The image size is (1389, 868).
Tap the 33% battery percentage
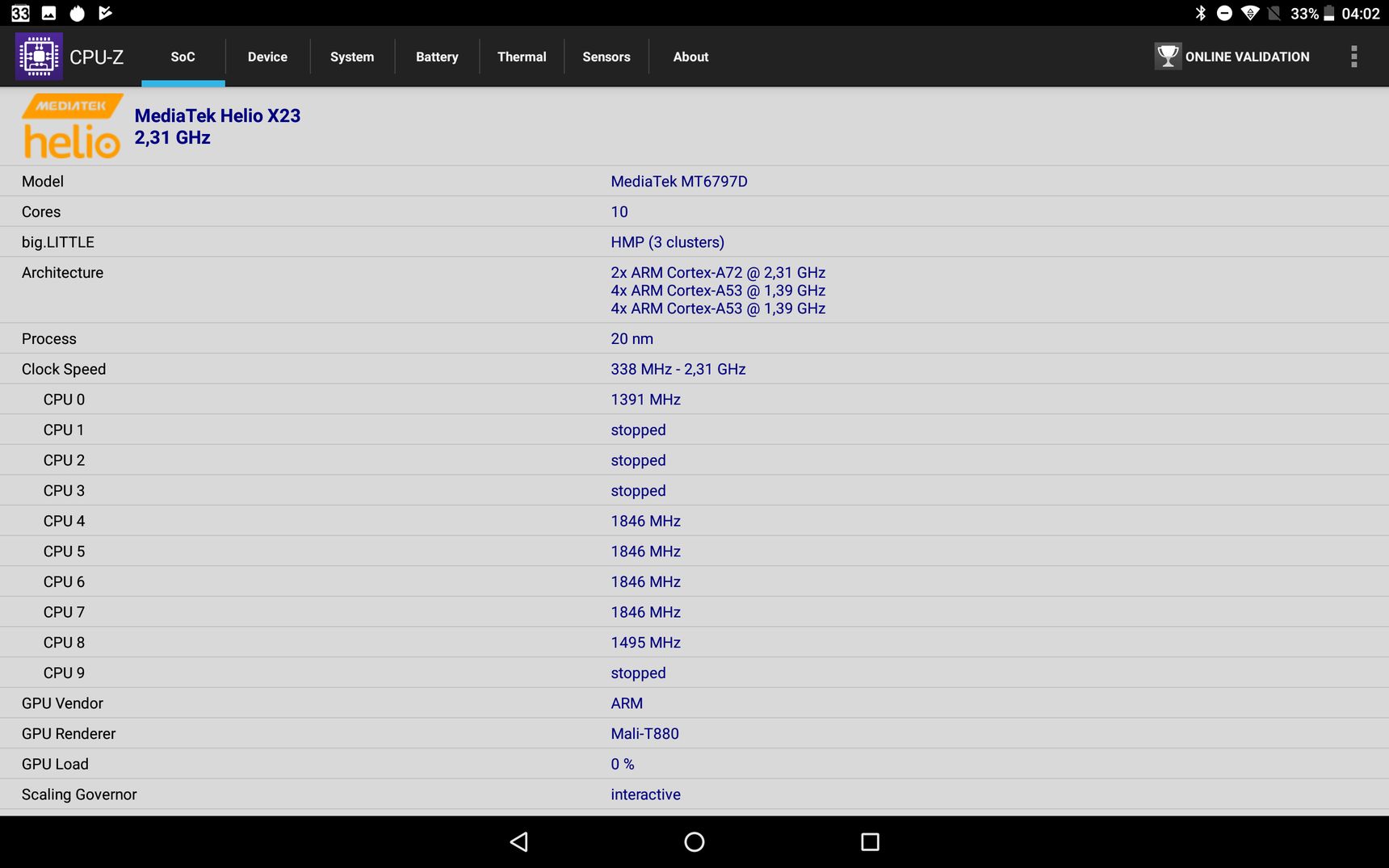(1304, 14)
